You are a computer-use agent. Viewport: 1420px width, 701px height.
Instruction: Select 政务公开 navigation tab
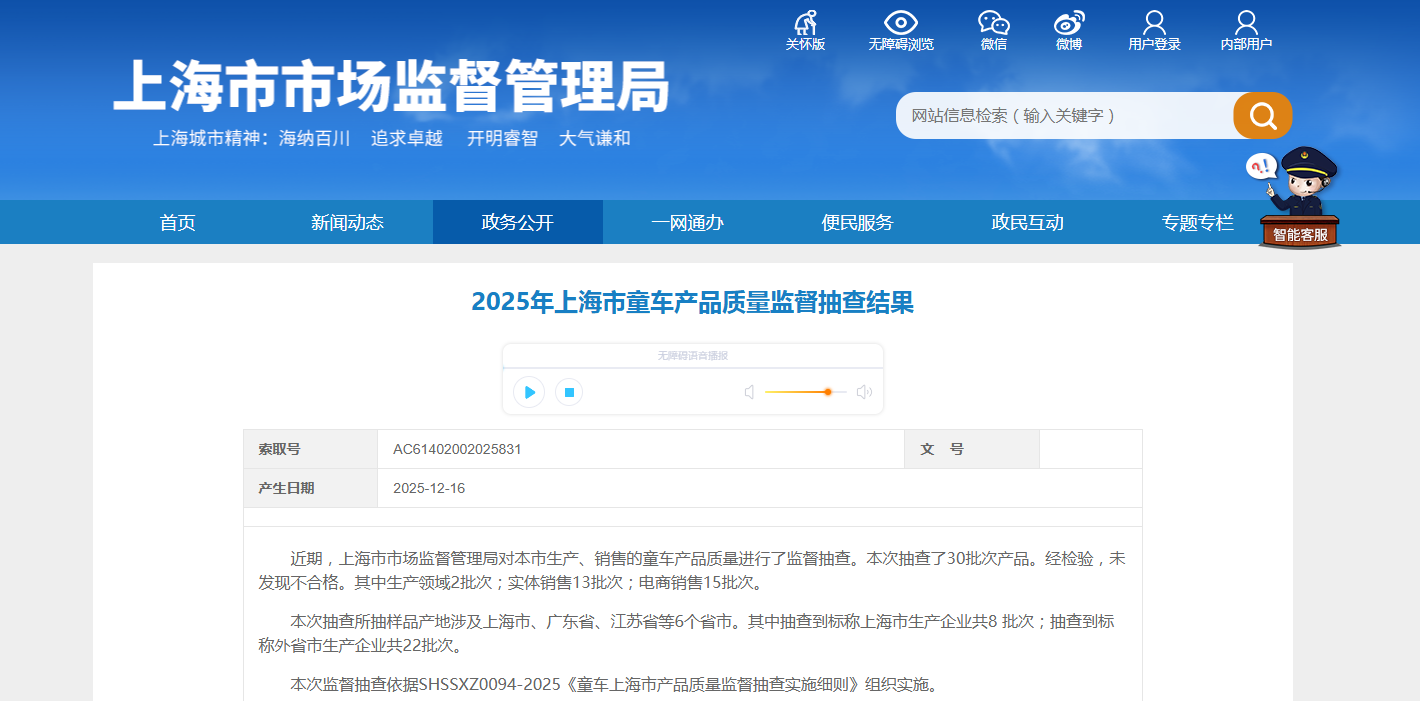[518, 222]
